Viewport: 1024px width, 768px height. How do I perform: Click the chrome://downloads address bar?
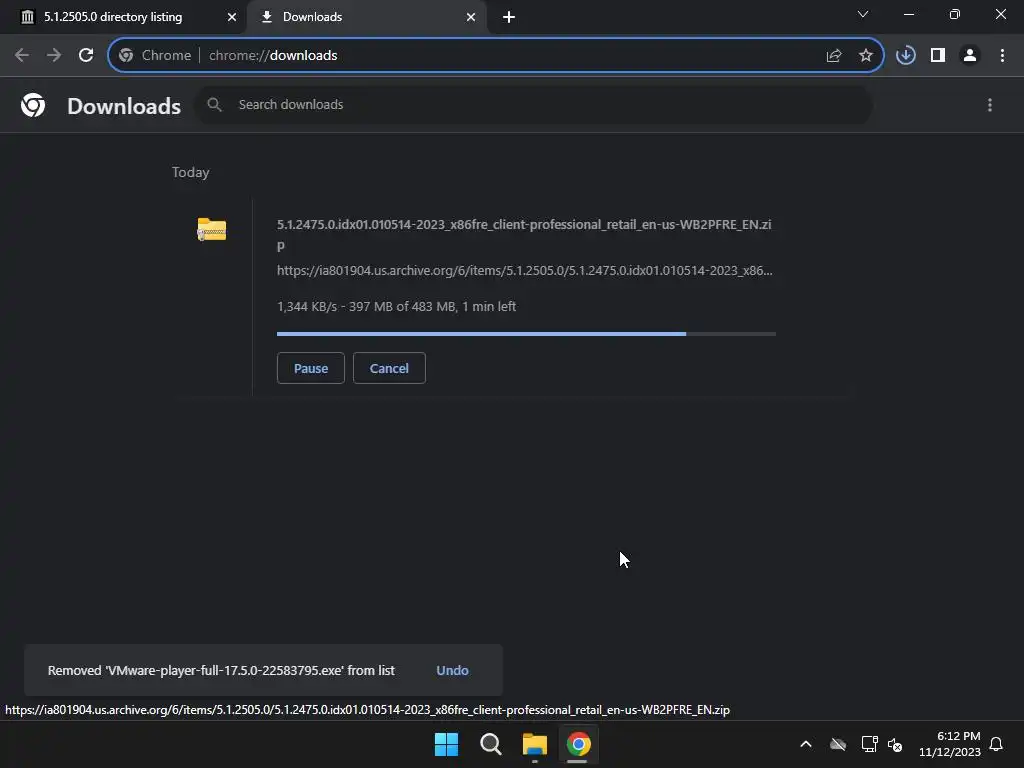click(496, 56)
